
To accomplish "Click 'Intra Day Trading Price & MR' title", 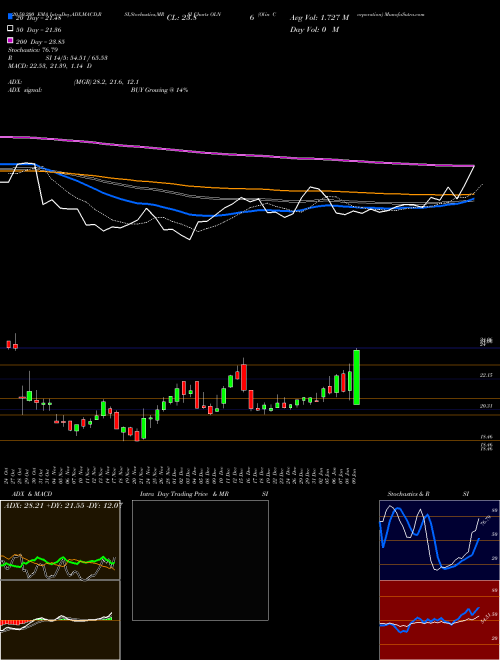I will (x=184, y=494).
